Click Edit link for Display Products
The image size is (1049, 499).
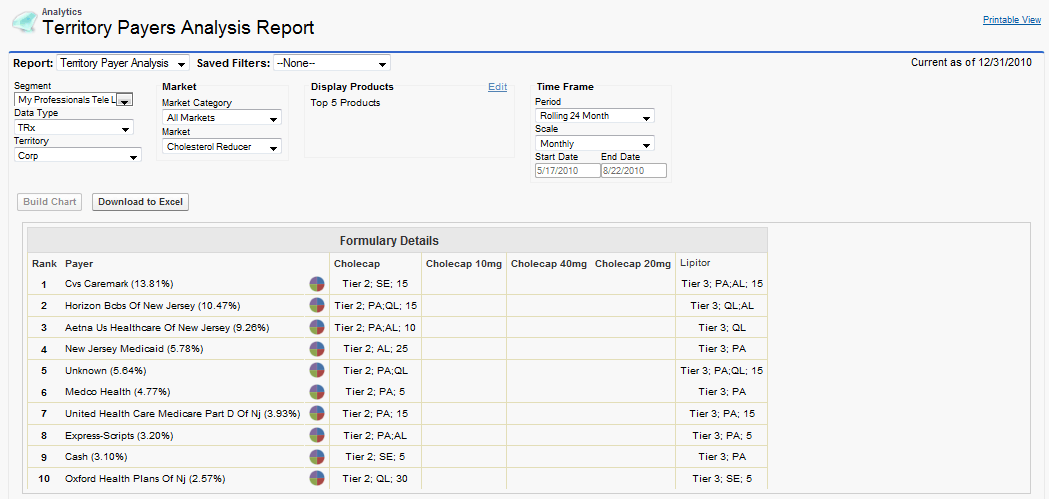click(497, 87)
